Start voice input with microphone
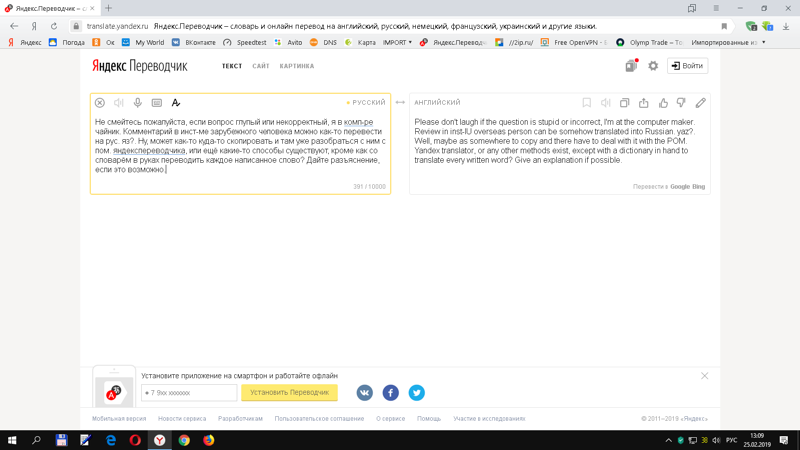 coord(138,103)
